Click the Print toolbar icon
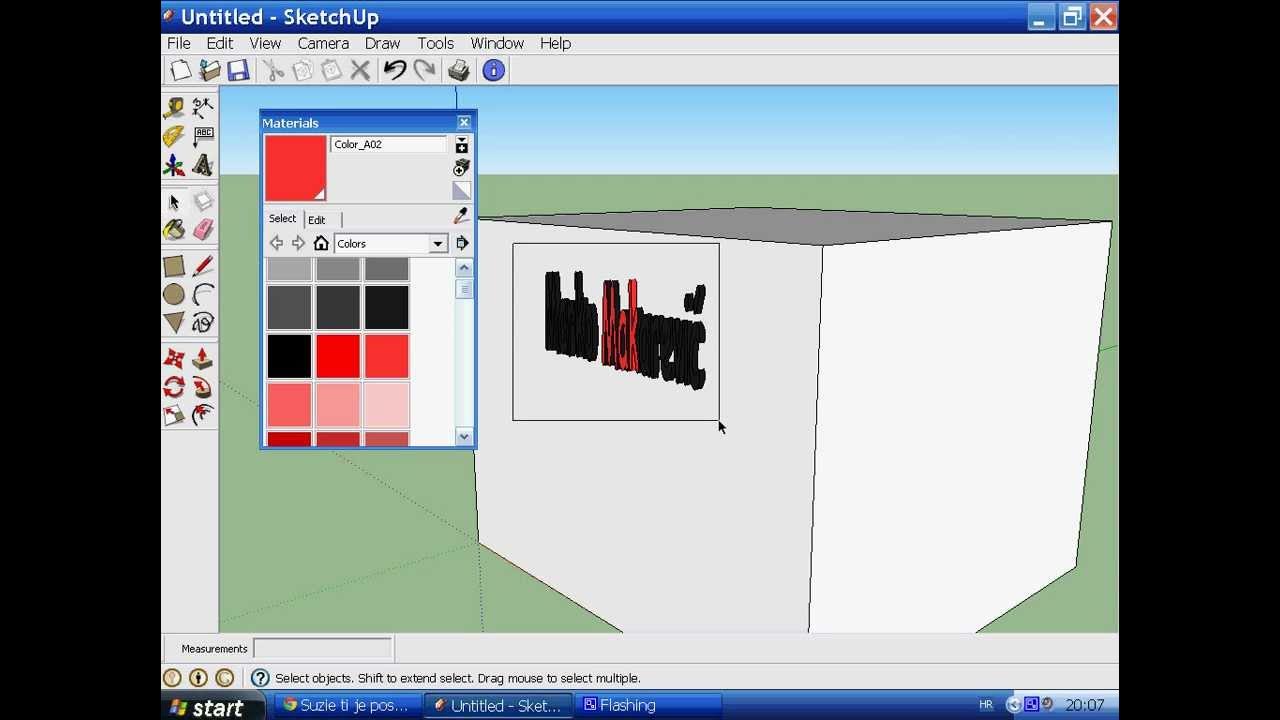 [x=459, y=70]
